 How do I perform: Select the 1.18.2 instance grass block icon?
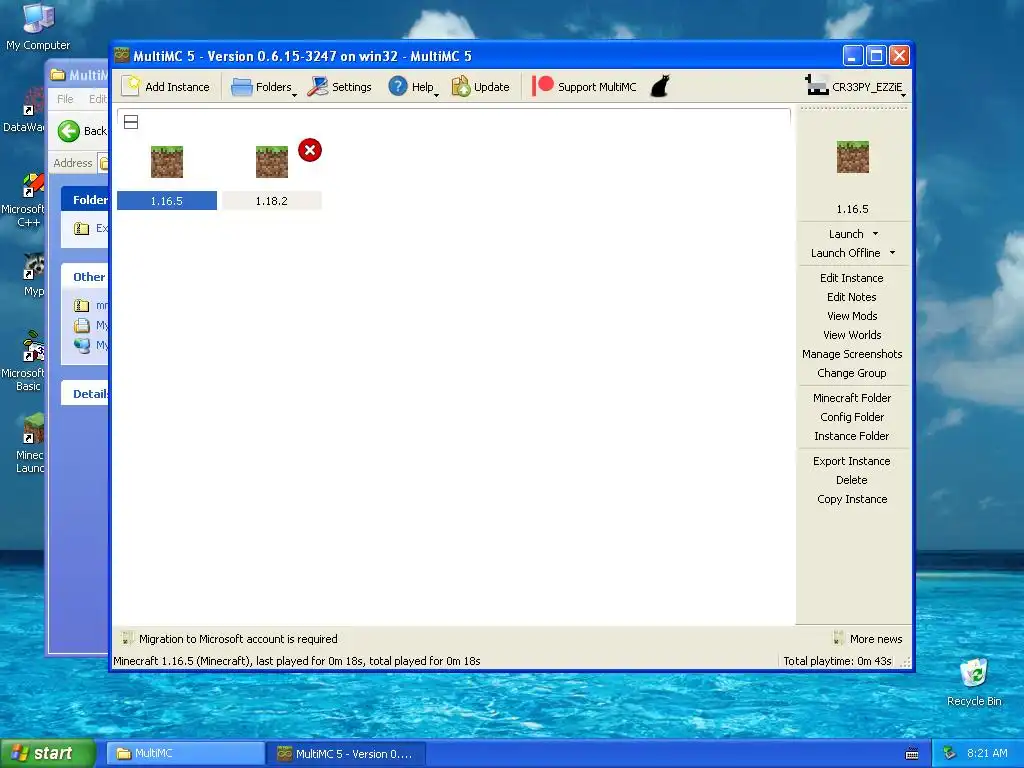coord(272,161)
